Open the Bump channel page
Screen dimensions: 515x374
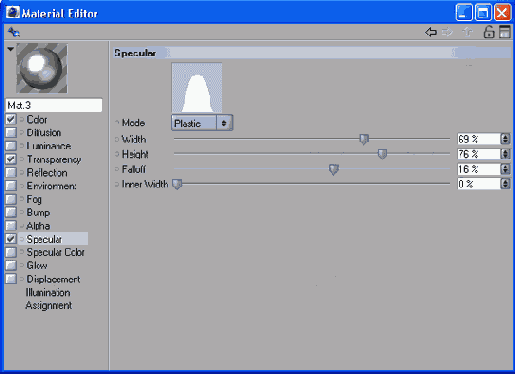pyautogui.click(x=38, y=212)
